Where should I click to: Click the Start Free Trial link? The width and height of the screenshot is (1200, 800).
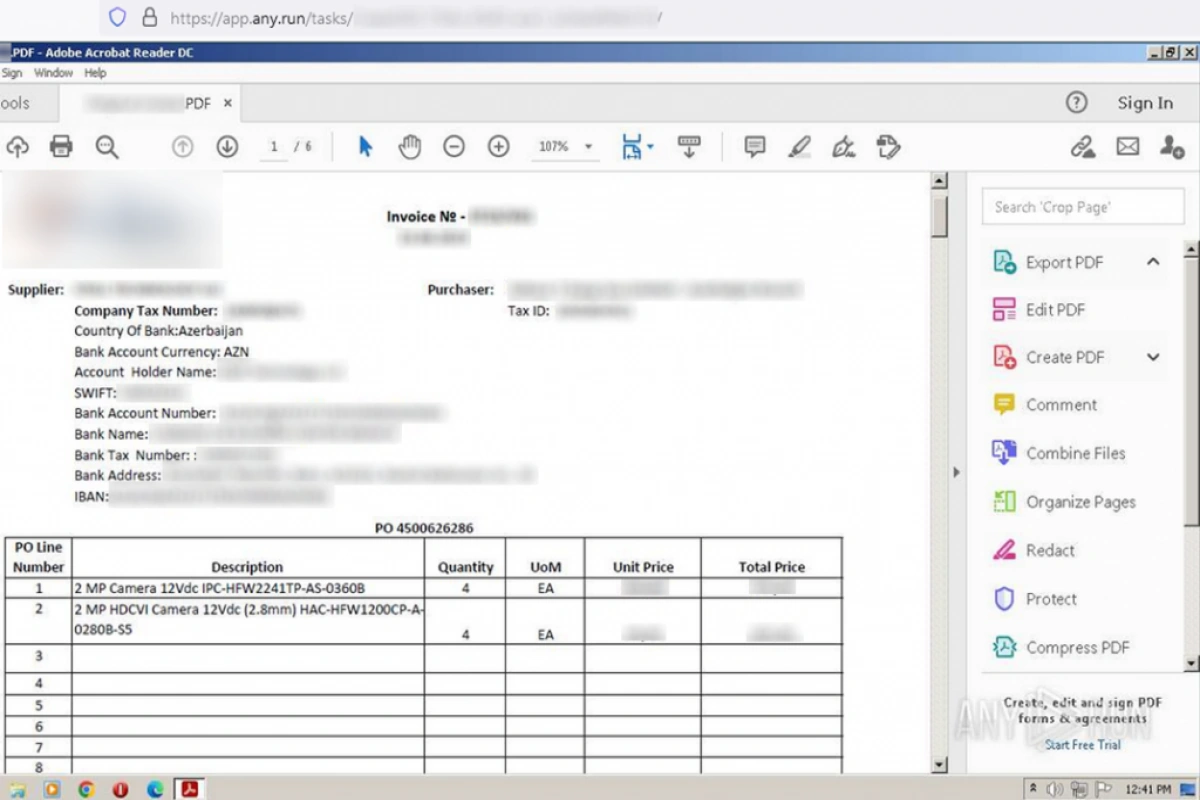point(1082,745)
